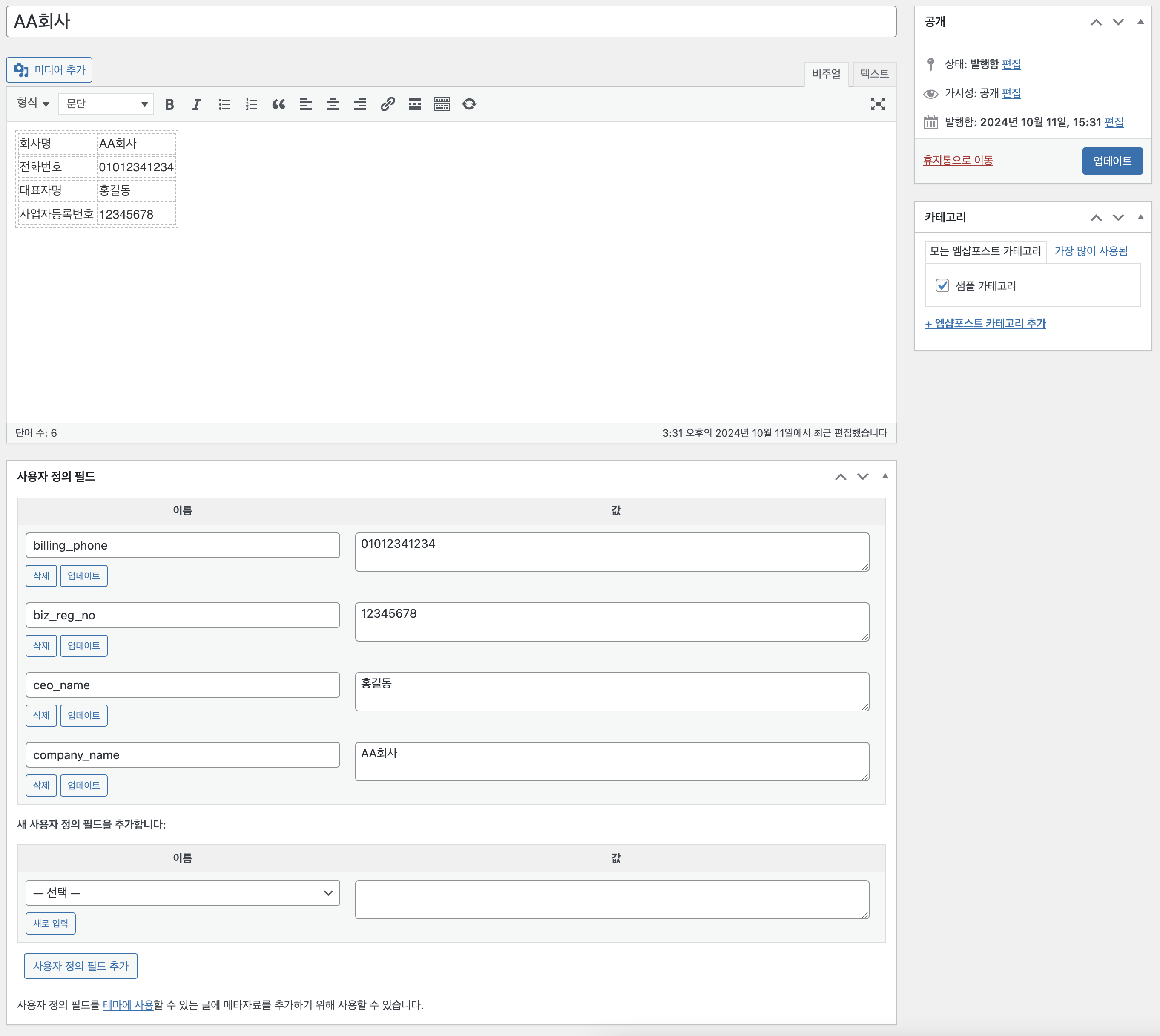Click the 미디어 추가 button
Image resolution: width=1160 pixels, height=1036 pixels.
click(x=49, y=70)
